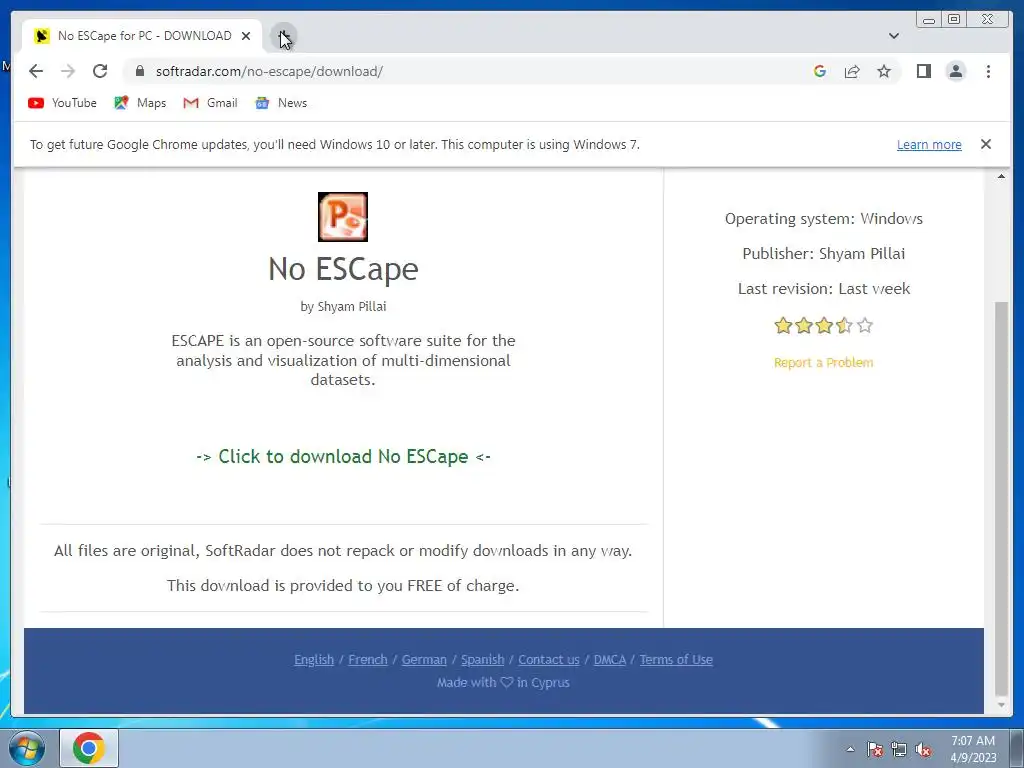Screen dimensions: 1024x768
Task: Bookmark this tab with the star icon
Action: 884,71
